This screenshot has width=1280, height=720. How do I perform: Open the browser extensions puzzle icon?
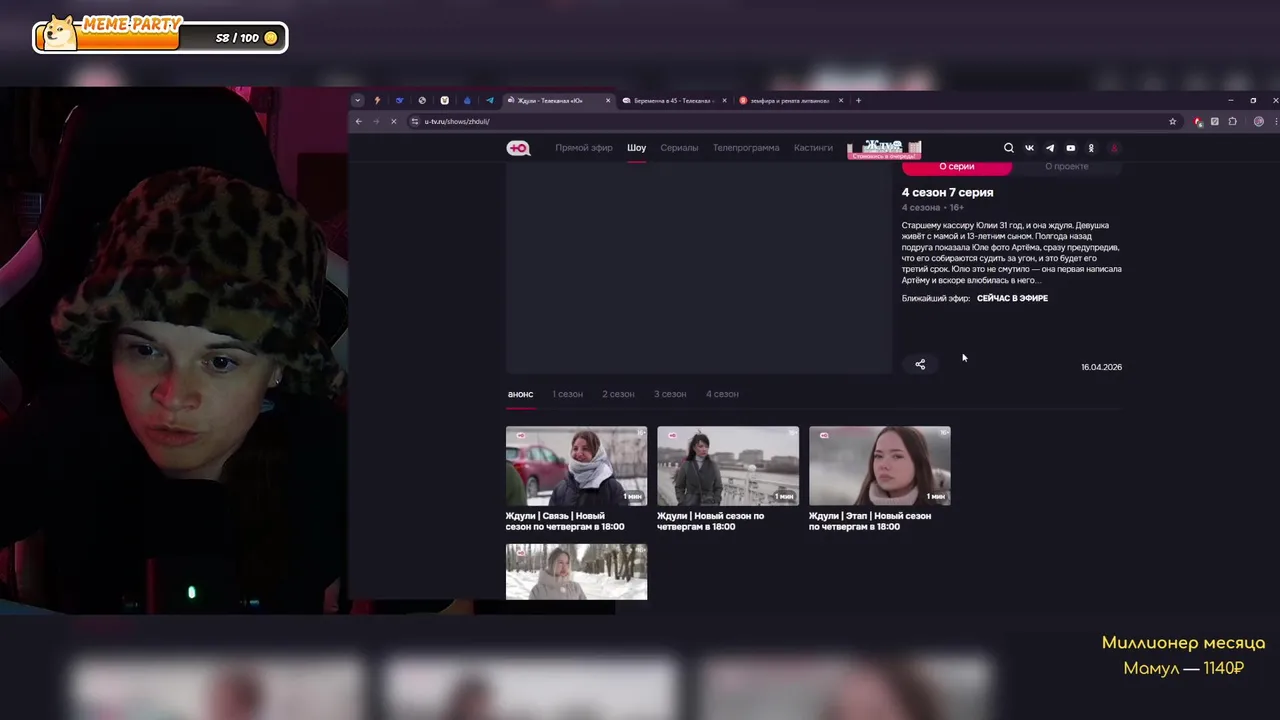tap(1232, 122)
